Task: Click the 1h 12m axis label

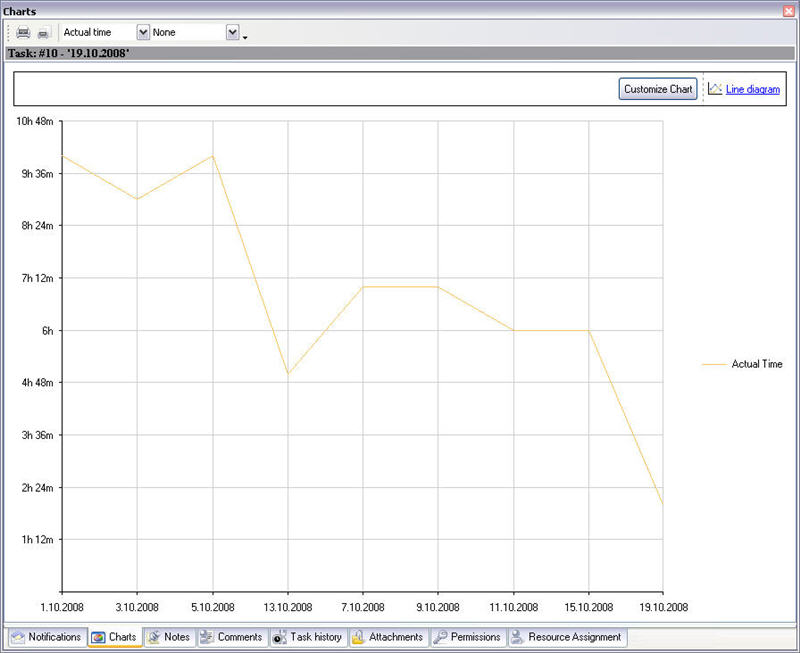Action: point(37,539)
